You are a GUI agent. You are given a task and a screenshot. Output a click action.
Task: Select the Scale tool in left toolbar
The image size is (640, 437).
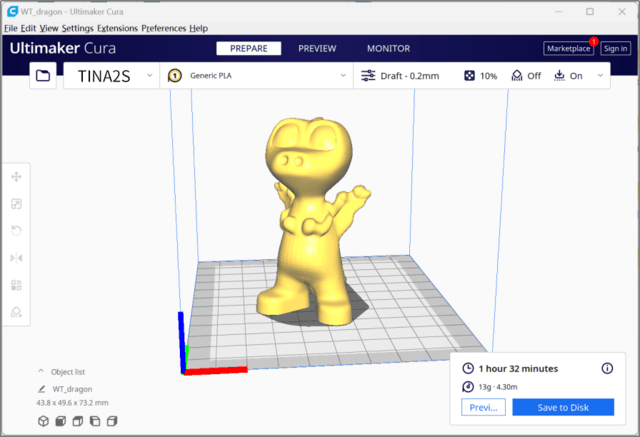16,204
